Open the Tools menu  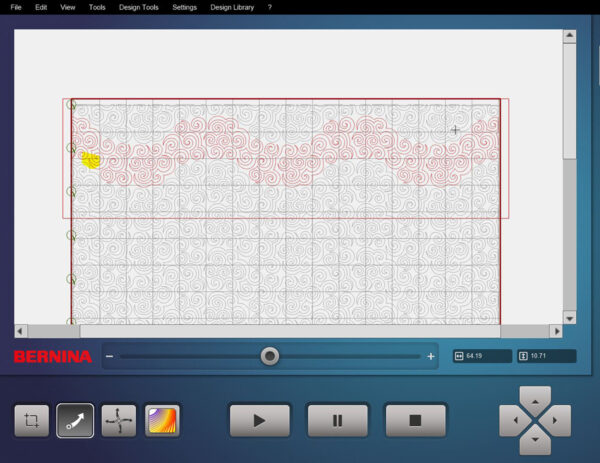97,7
